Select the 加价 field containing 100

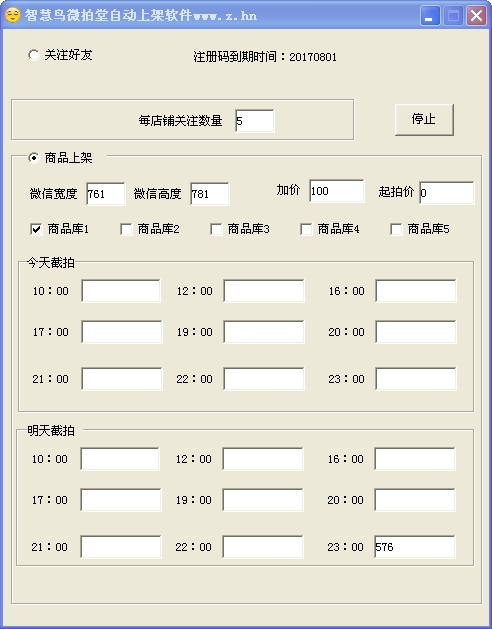coord(337,191)
